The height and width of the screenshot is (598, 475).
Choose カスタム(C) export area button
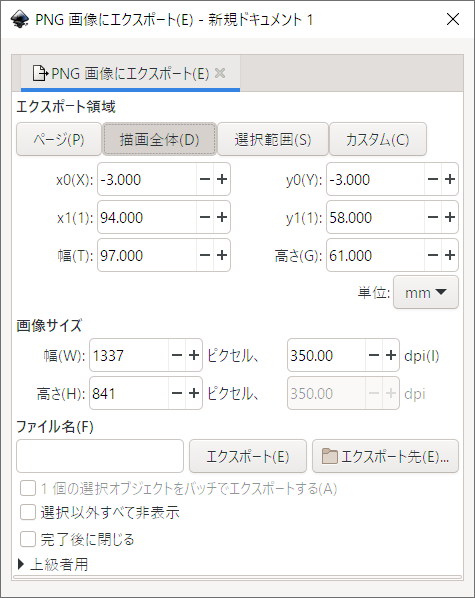[378, 139]
